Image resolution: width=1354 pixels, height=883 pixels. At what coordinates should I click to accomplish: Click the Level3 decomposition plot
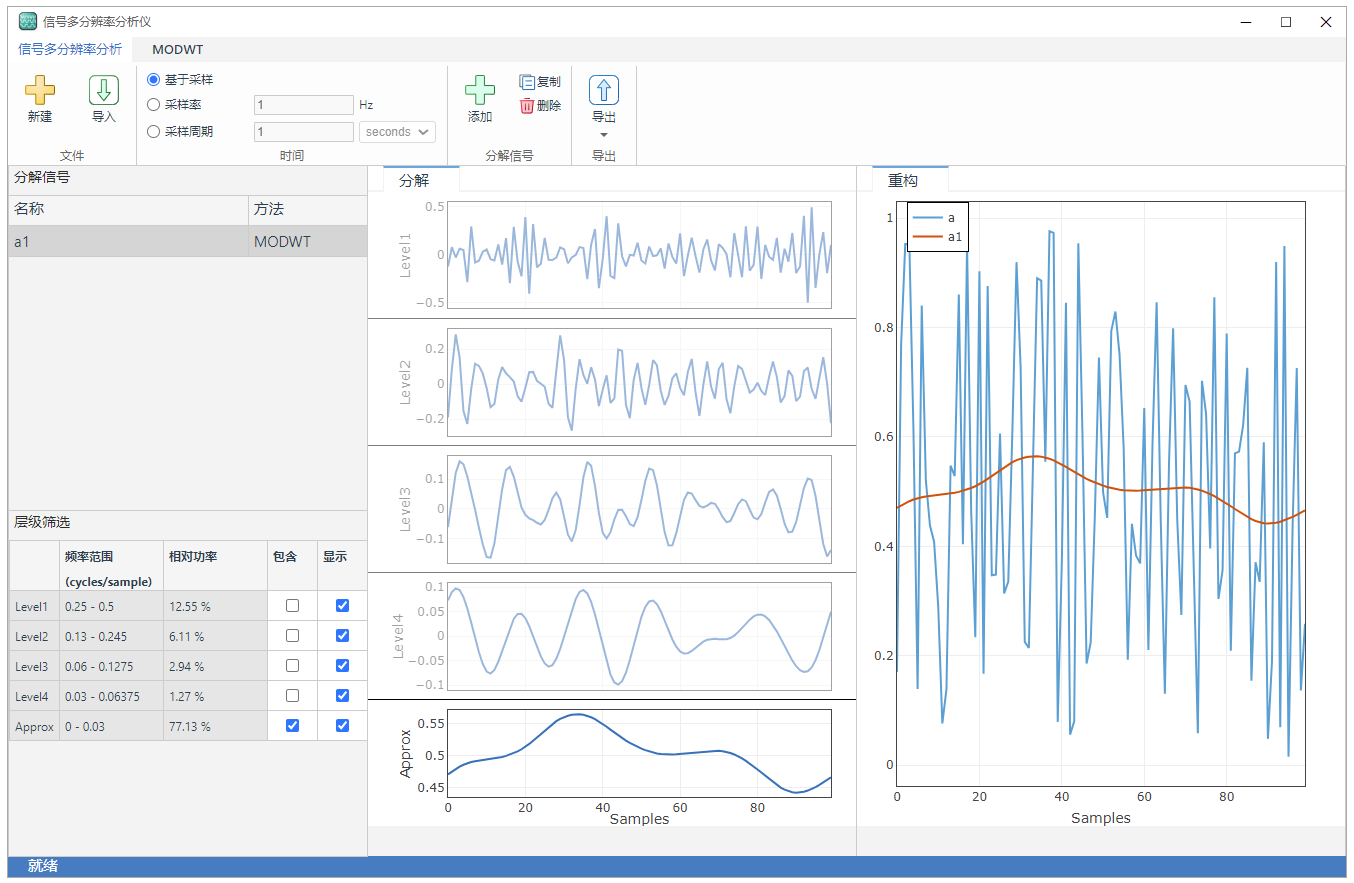click(639, 509)
